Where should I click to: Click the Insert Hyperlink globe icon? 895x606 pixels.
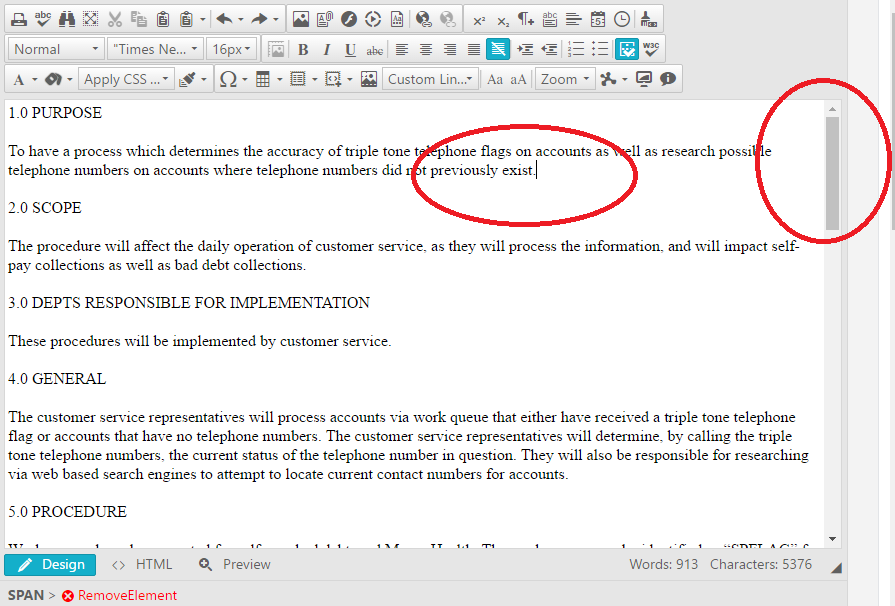pos(424,19)
